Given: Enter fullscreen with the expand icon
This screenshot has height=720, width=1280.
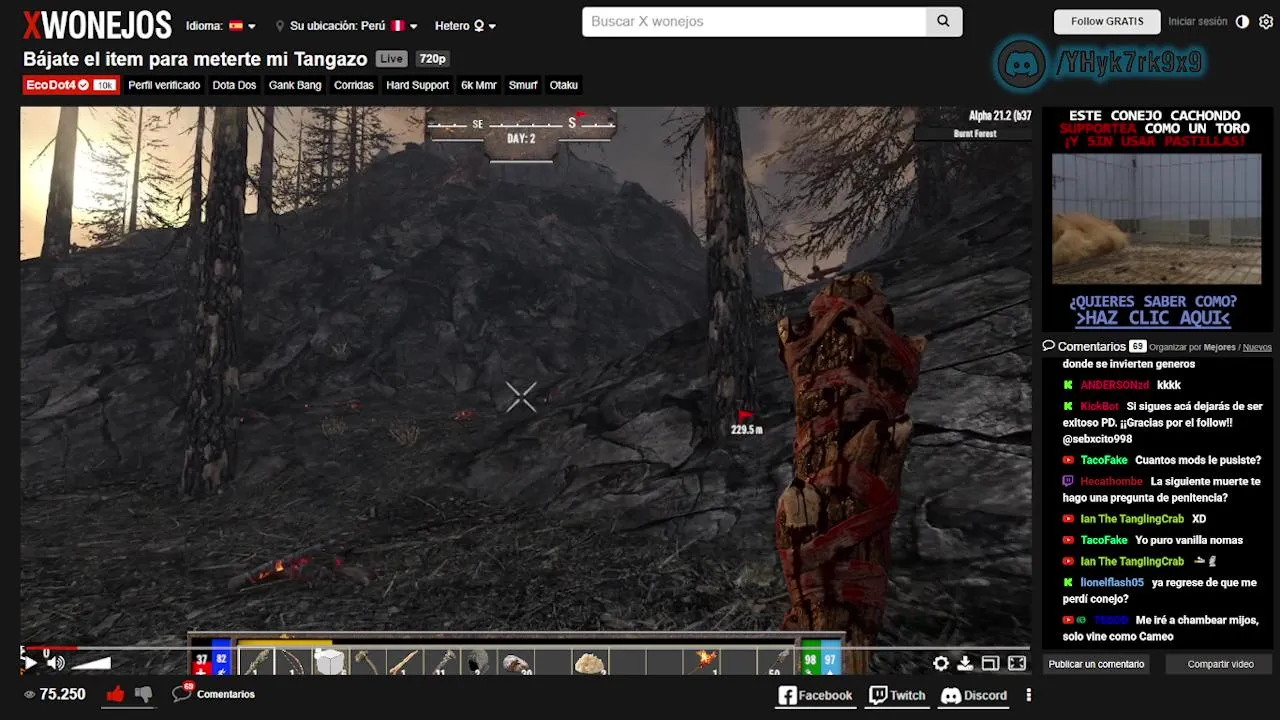Looking at the screenshot, I should tap(1017, 663).
